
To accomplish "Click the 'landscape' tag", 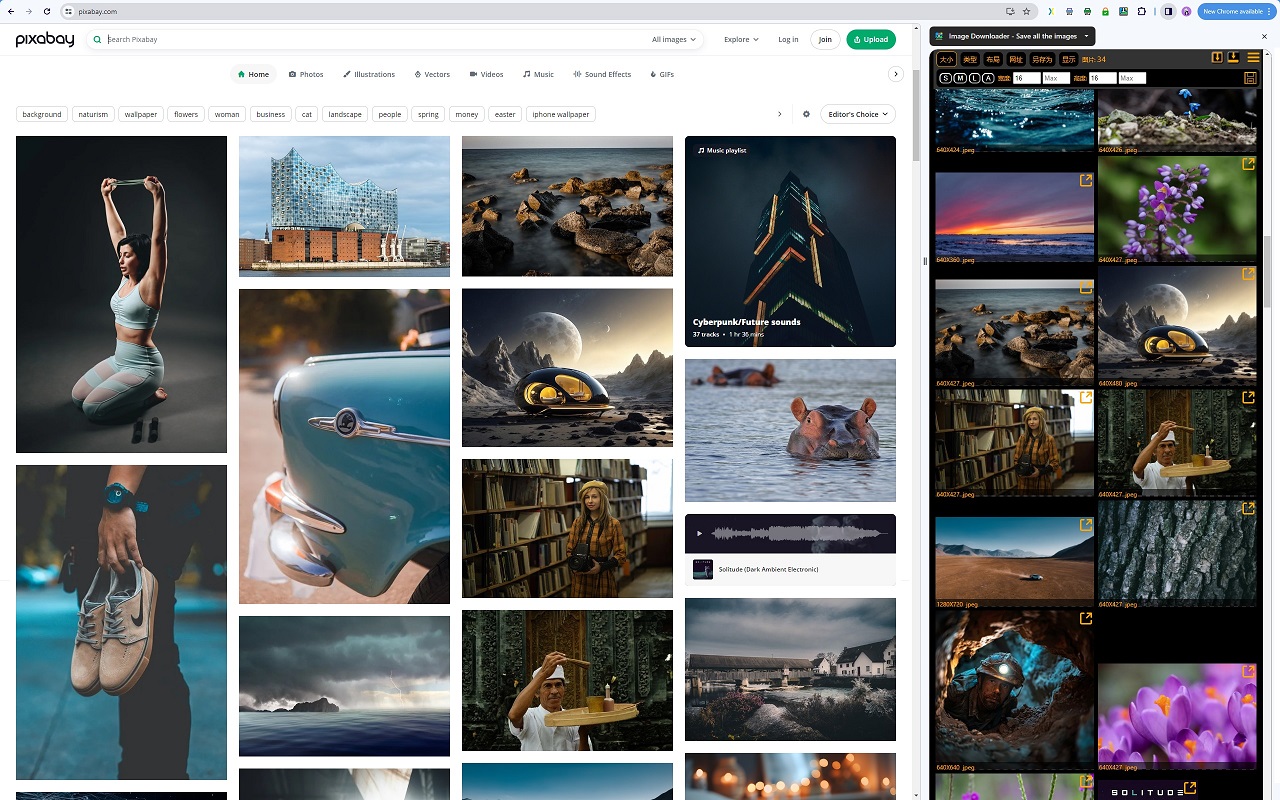I will tap(345, 114).
